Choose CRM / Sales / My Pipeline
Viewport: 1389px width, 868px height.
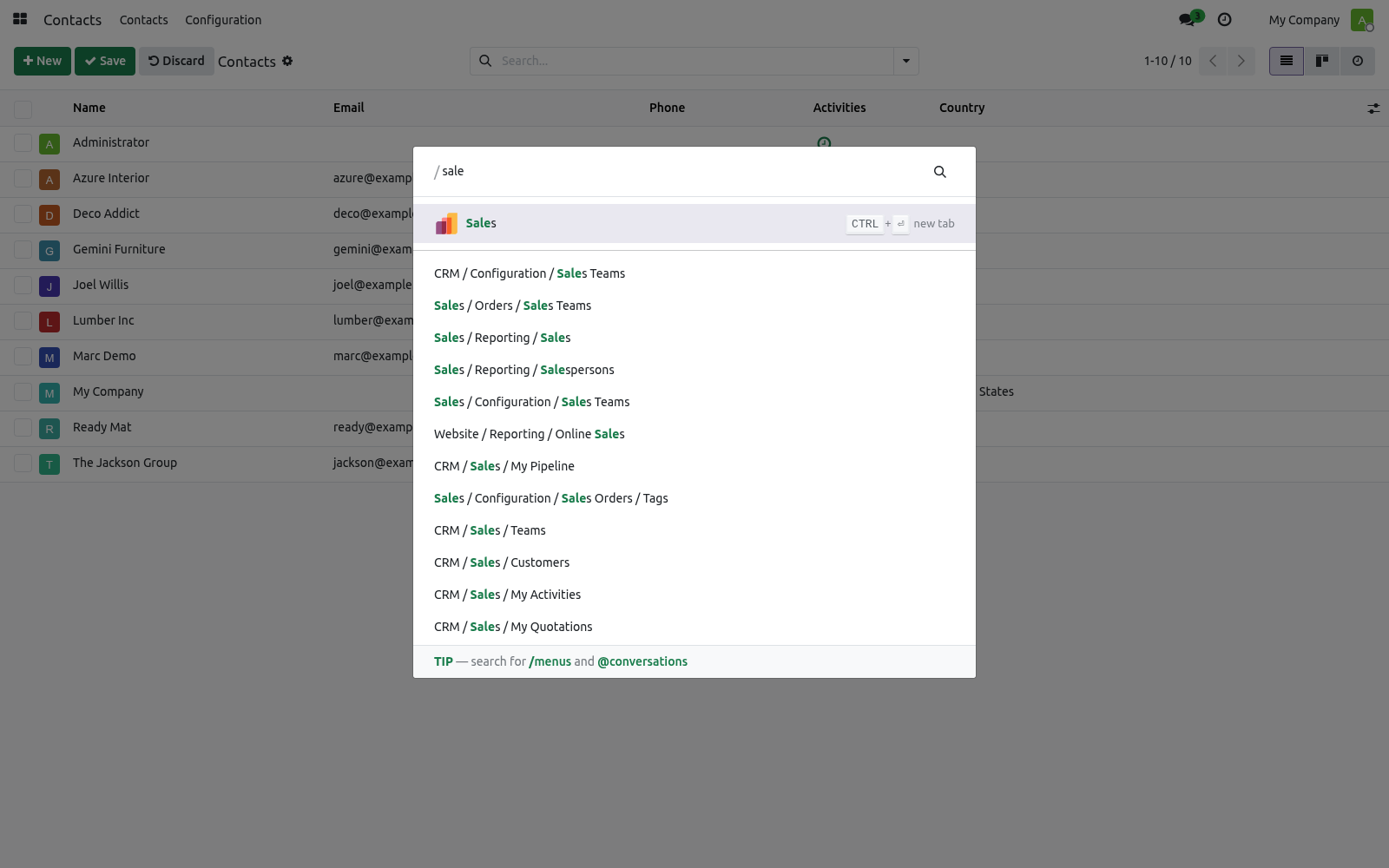click(694, 466)
